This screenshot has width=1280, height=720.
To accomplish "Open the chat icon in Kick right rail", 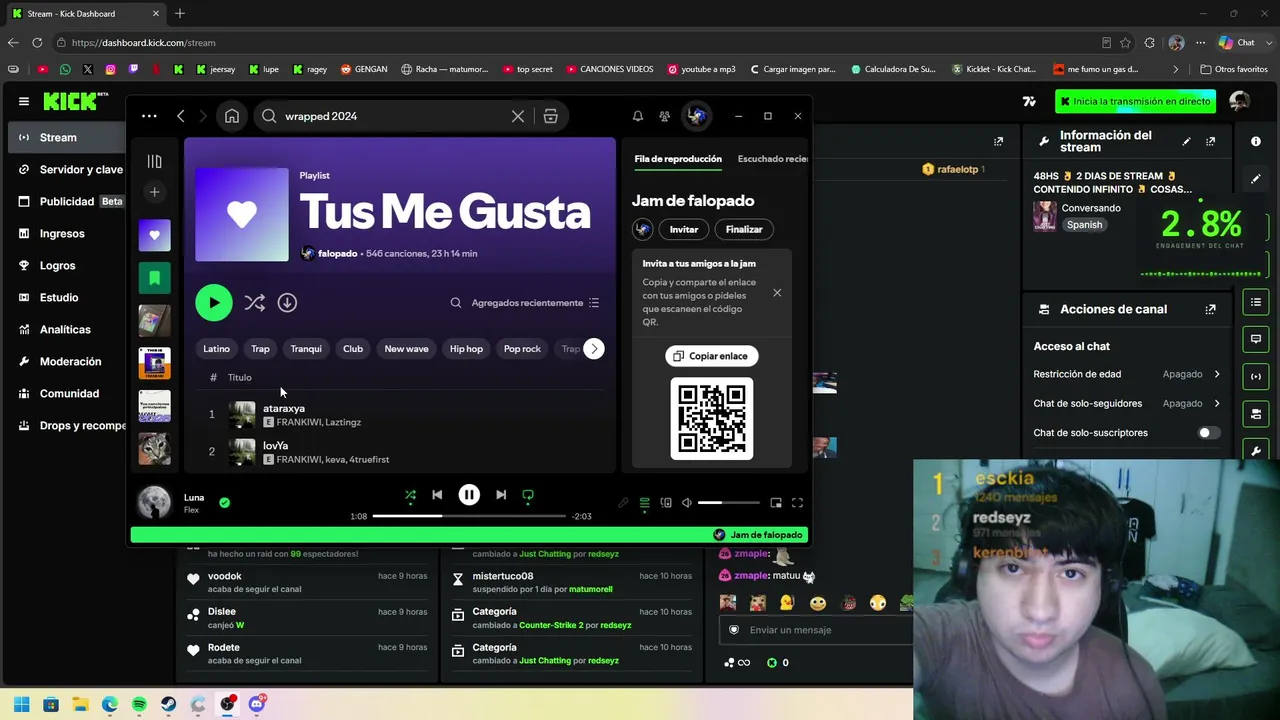I will [1256, 339].
